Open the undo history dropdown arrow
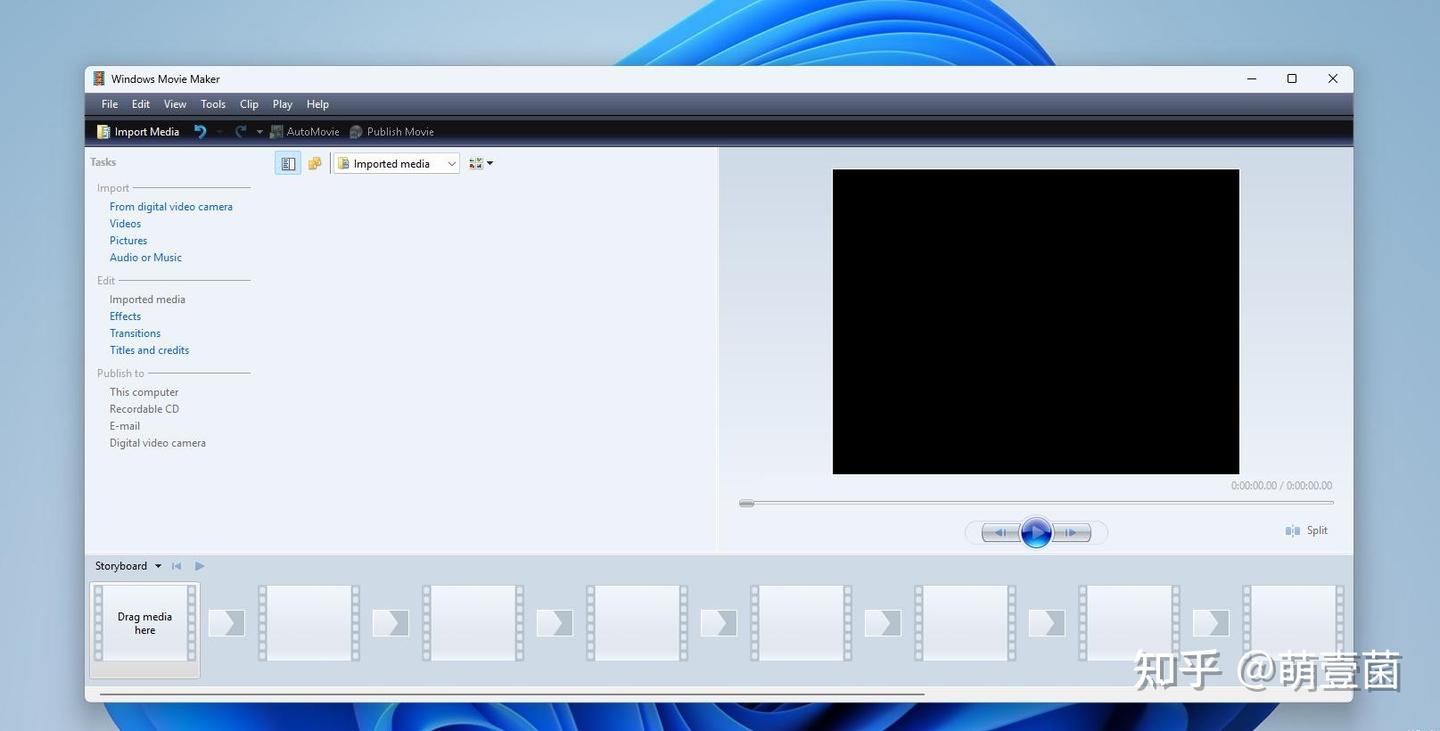The image size is (1440, 731). (219, 132)
